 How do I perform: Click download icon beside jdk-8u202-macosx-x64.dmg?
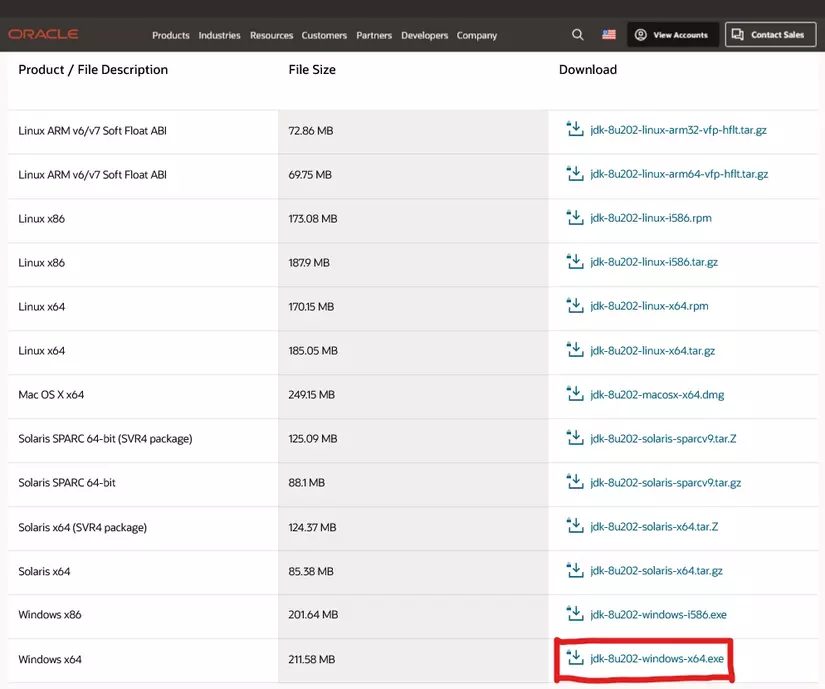click(574, 394)
